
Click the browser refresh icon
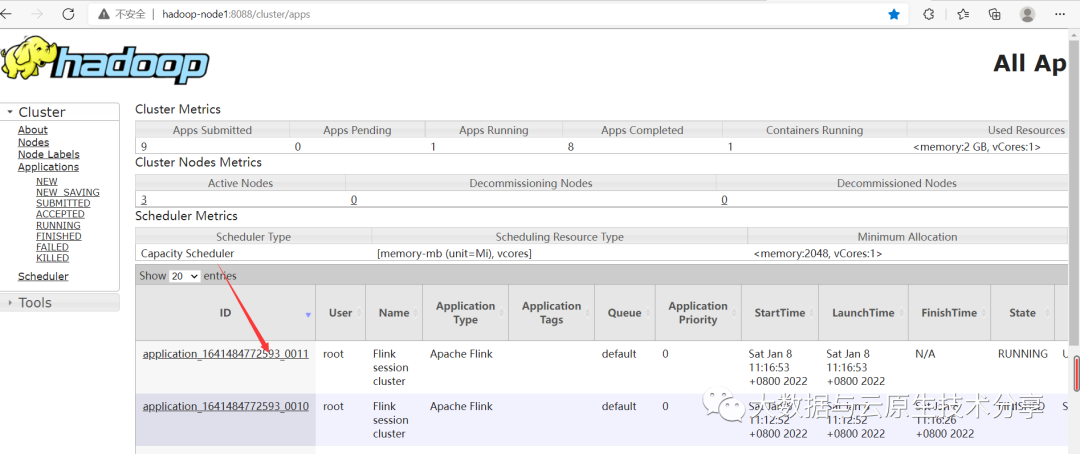[x=68, y=14]
